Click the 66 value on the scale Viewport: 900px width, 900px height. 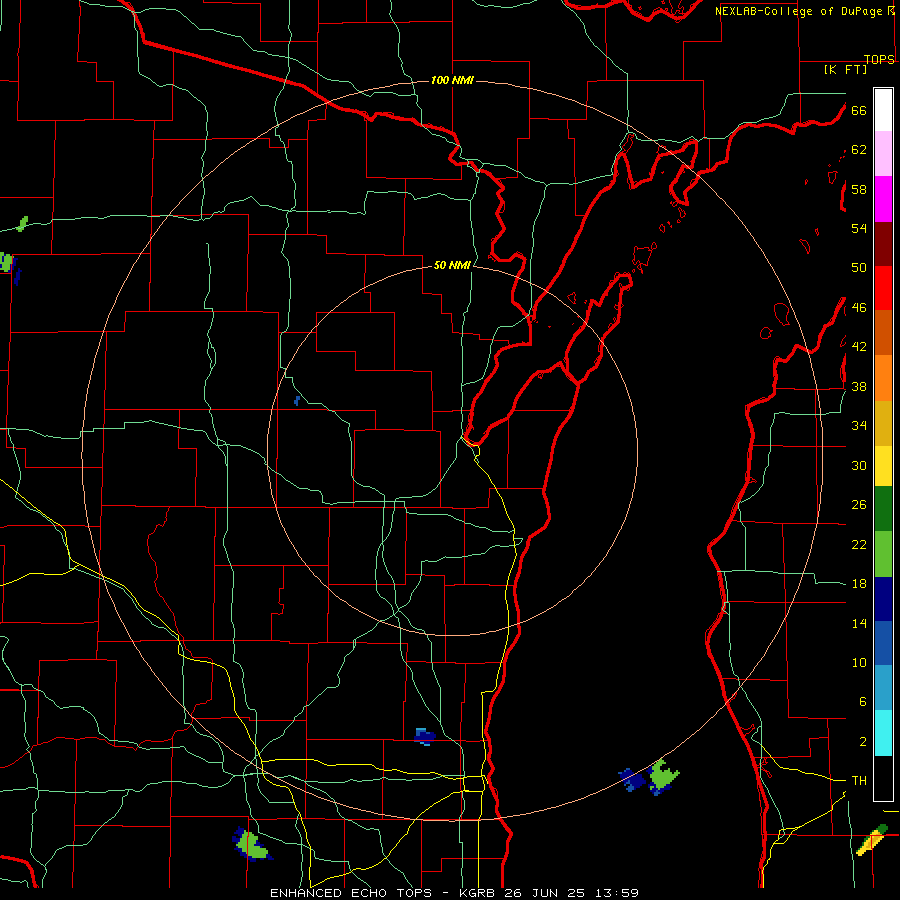(x=859, y=110)
